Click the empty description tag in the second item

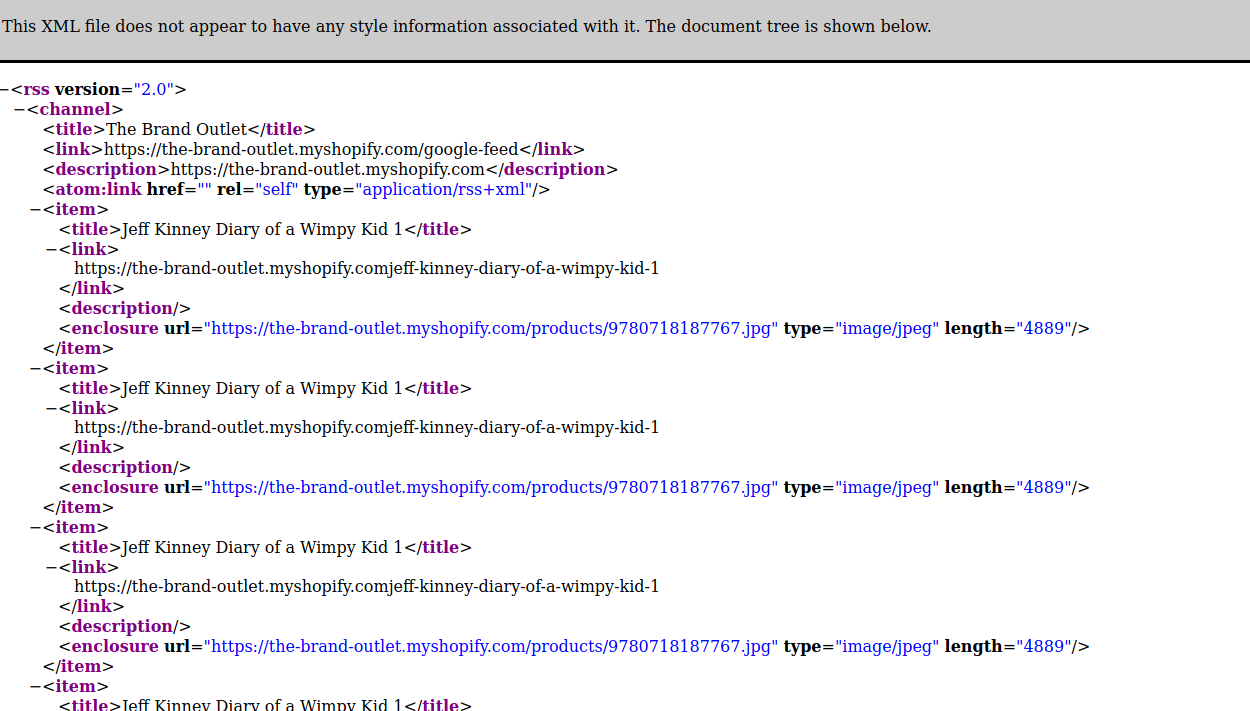(x=125, y=467)
